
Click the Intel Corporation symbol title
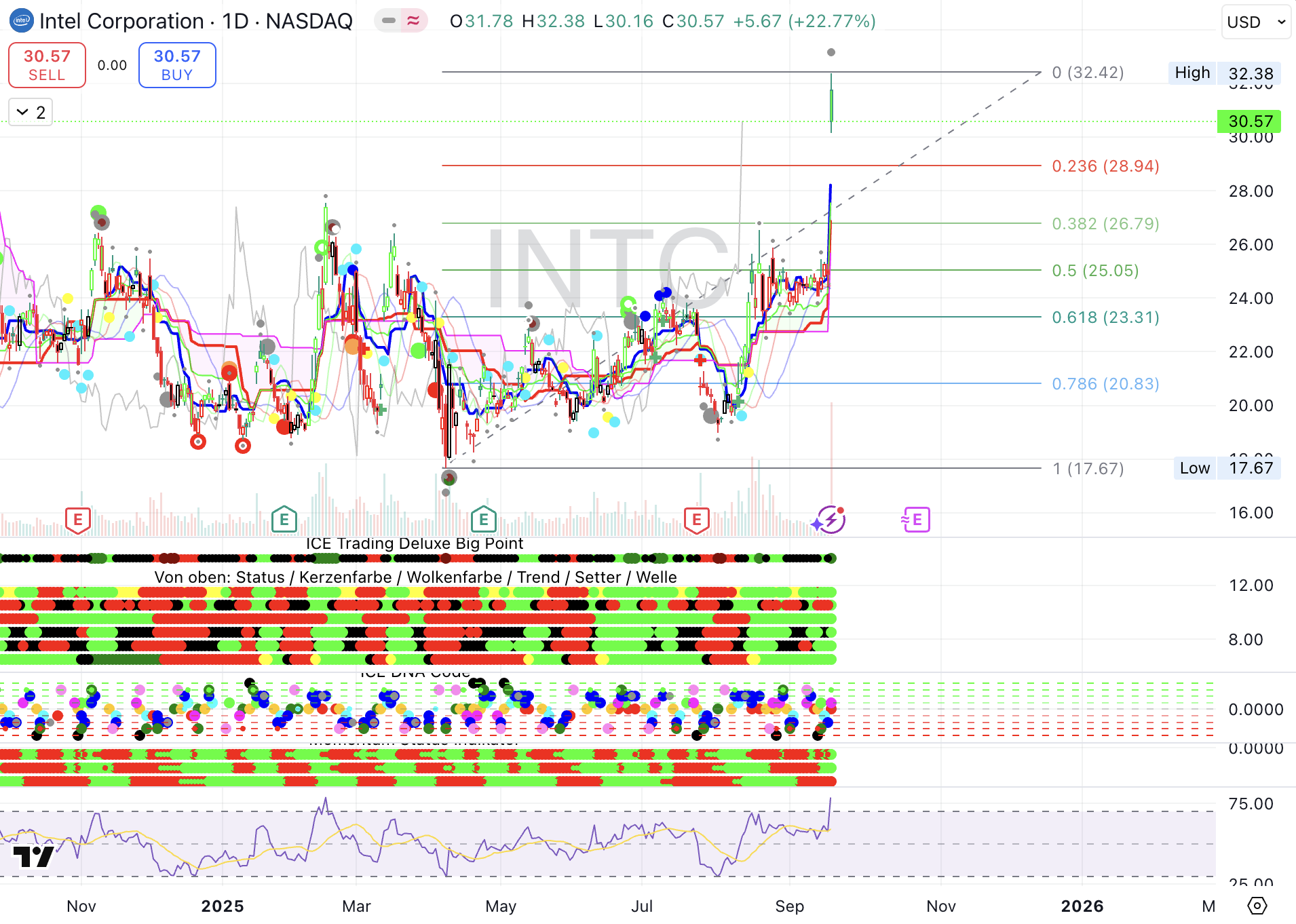click(122, 21)
